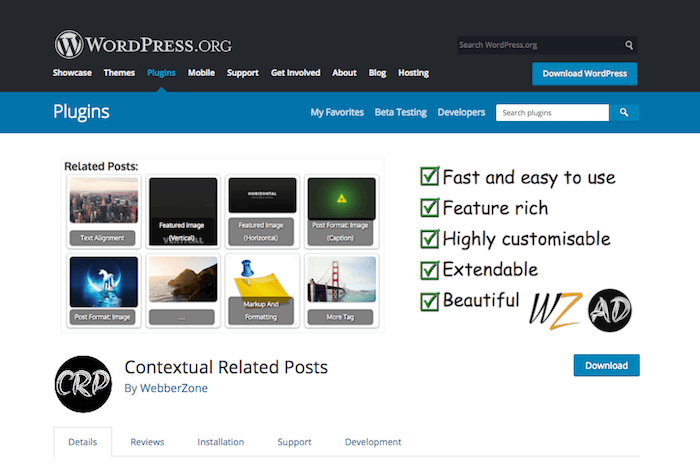Click the blue plugin search magnifier button
The height and width of the screenshot is (471, 700).
pos(624,113)
